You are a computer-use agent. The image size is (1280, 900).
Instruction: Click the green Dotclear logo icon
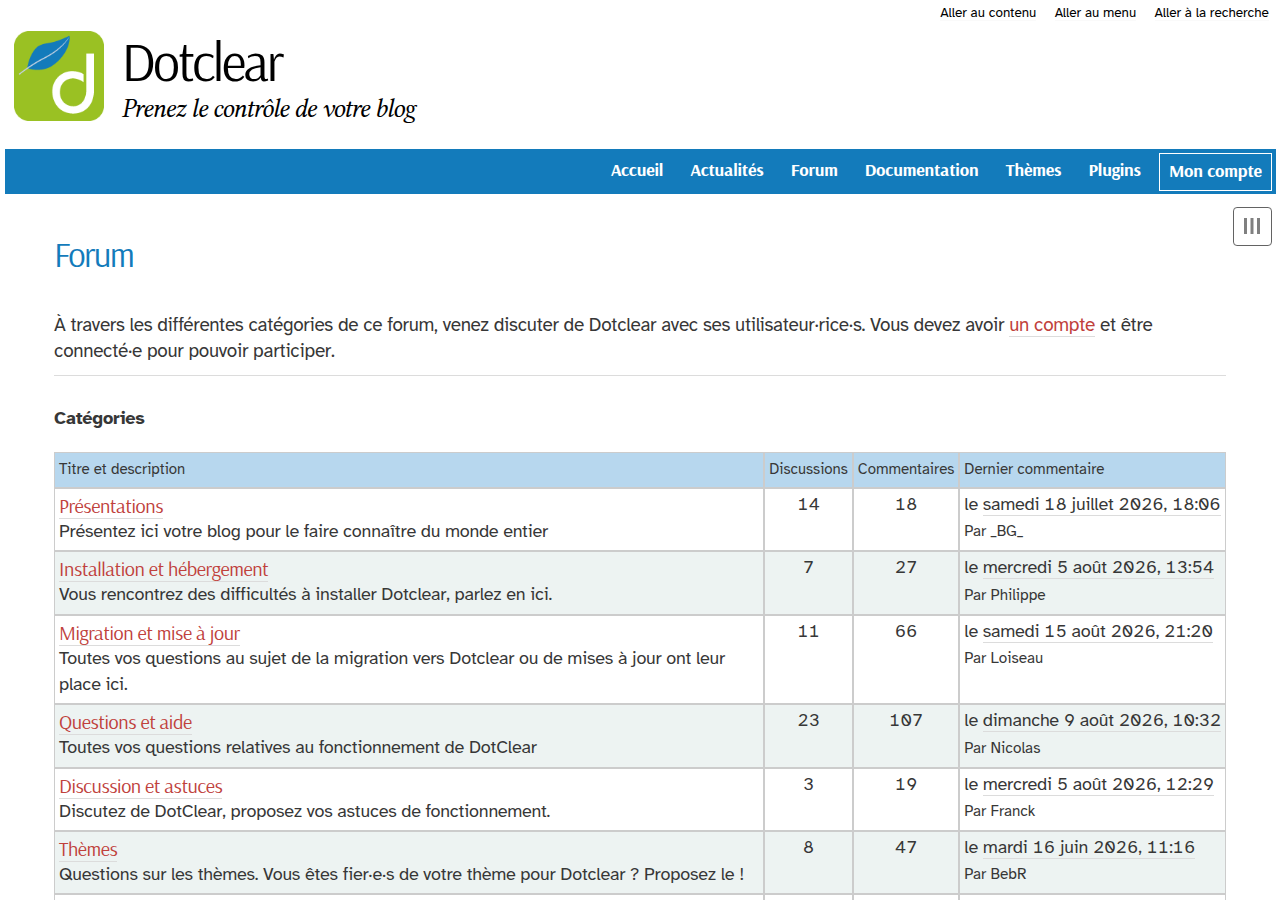(x=59, y=76)
